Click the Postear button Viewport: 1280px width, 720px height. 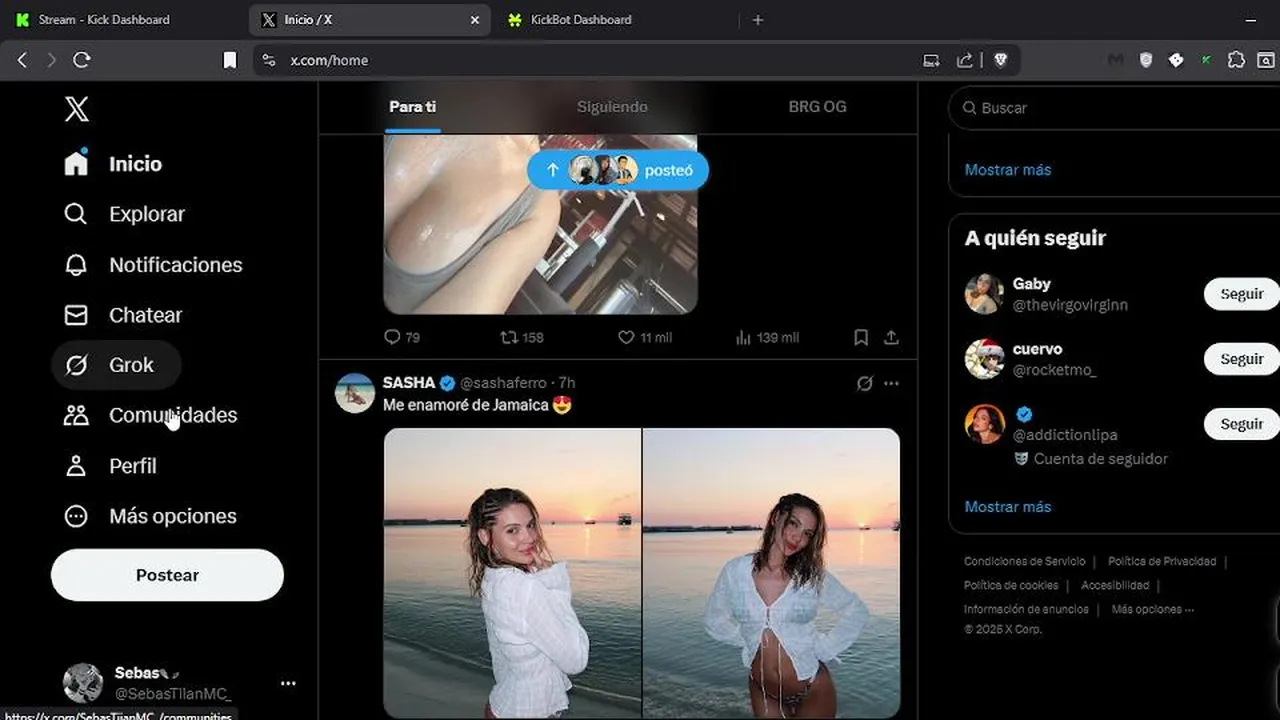tap(167, 575)
